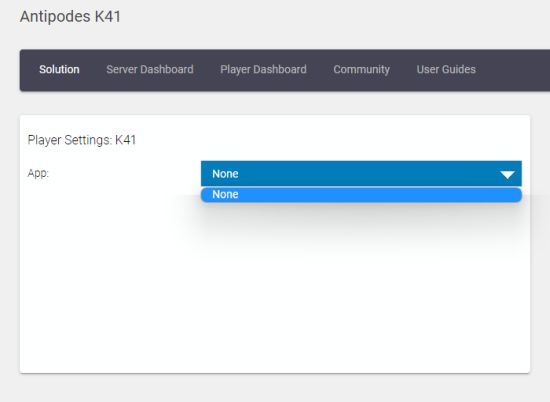Viewport: 550px width, 402px height.
Task: Click the word Player in Player Dashboard
Action: pos(235,70)
